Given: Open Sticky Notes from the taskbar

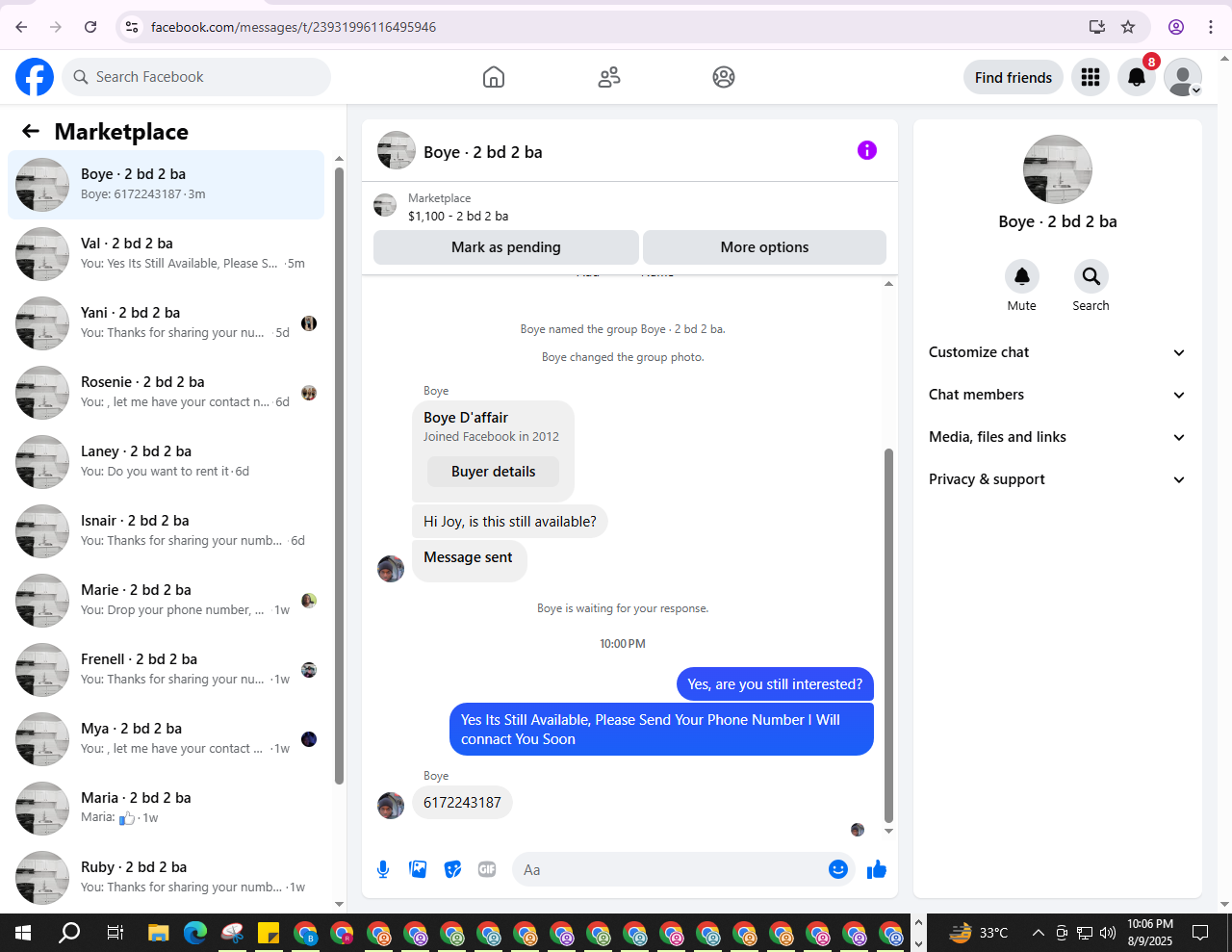Looking at the screenshot, I should click(269, 933).
